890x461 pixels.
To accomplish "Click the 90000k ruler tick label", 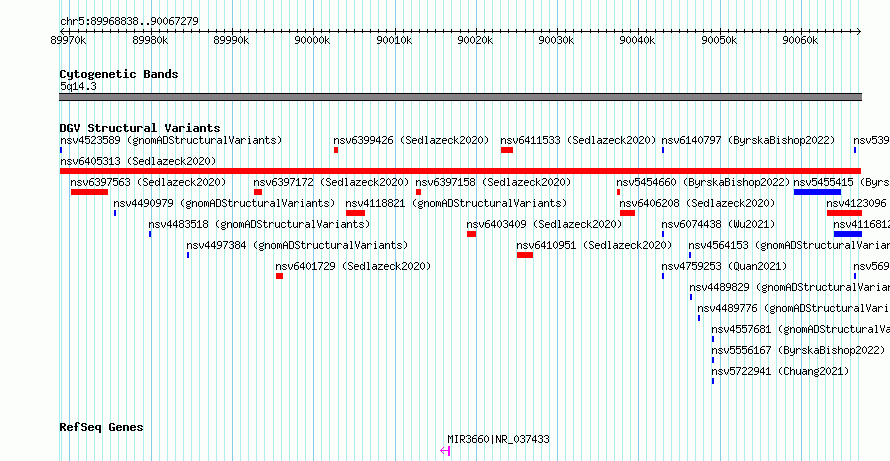I will (x=312, y=40).
